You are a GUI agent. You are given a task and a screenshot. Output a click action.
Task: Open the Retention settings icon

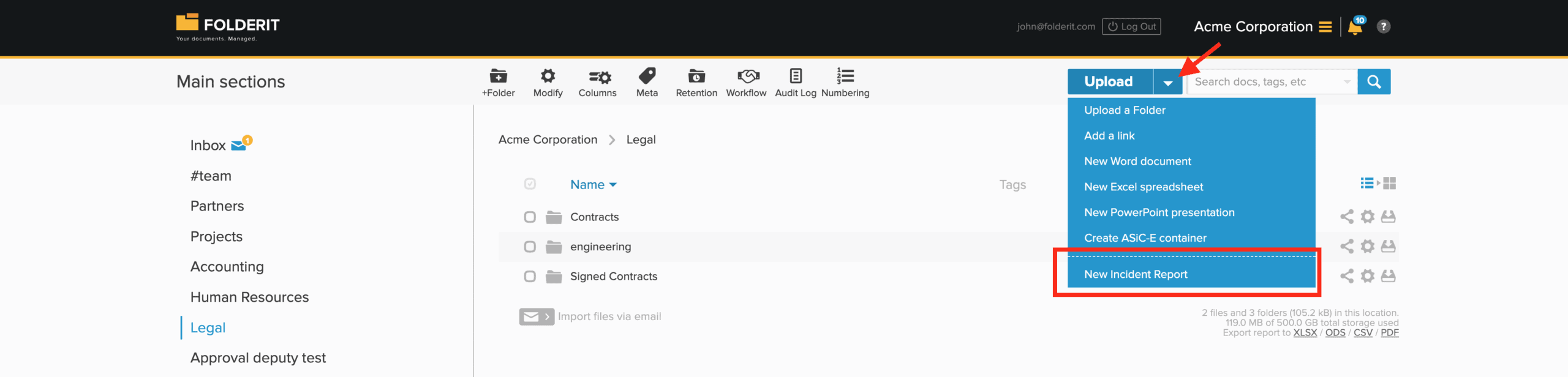(x=696, y=77)
